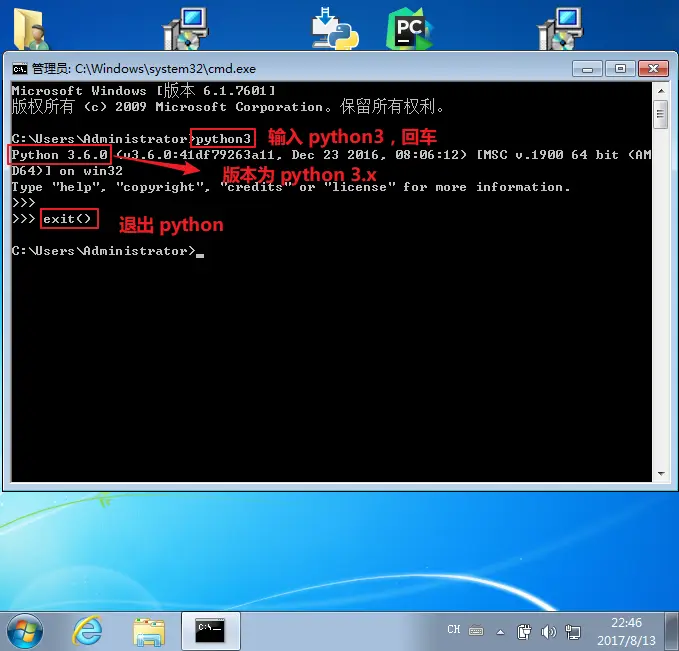Click the console scrollbar thumb
679x651 pixels.
660,114
